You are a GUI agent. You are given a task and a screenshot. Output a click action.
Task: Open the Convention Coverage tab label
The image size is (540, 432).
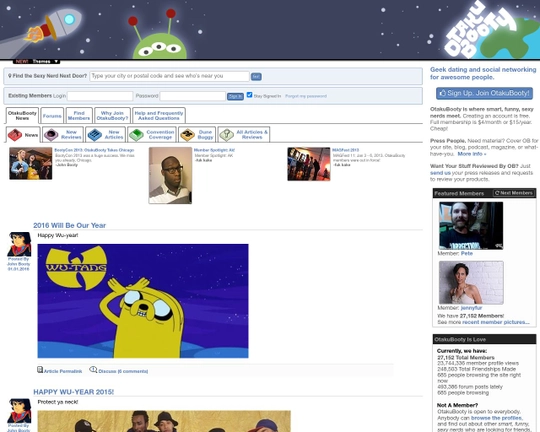click(160, 134)
